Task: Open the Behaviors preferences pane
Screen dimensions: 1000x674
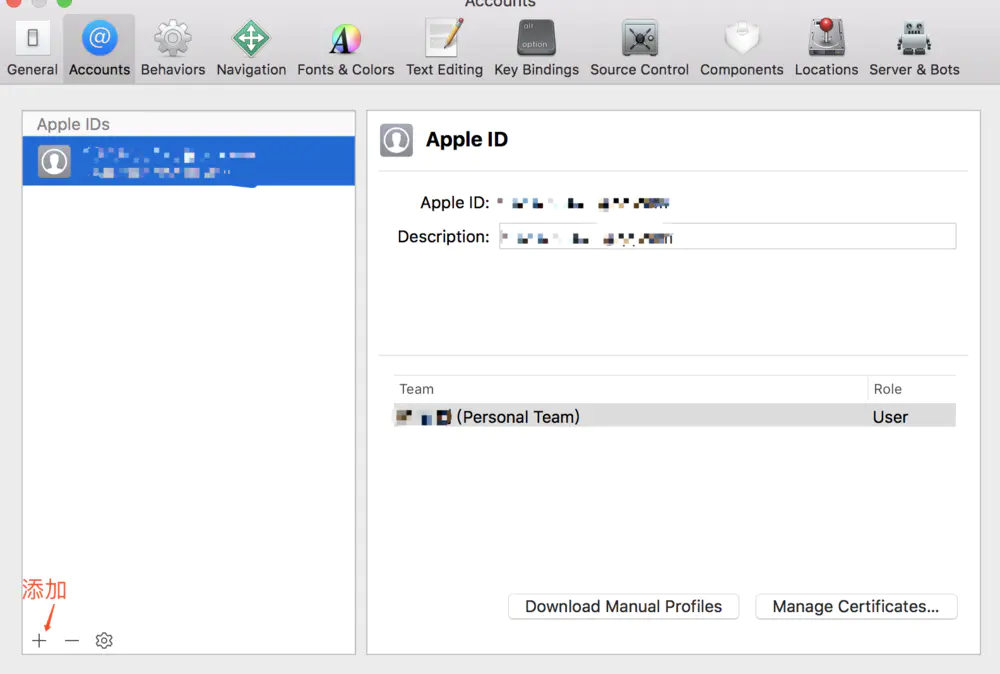Action: pyautogui.click(x=173, y=49)
